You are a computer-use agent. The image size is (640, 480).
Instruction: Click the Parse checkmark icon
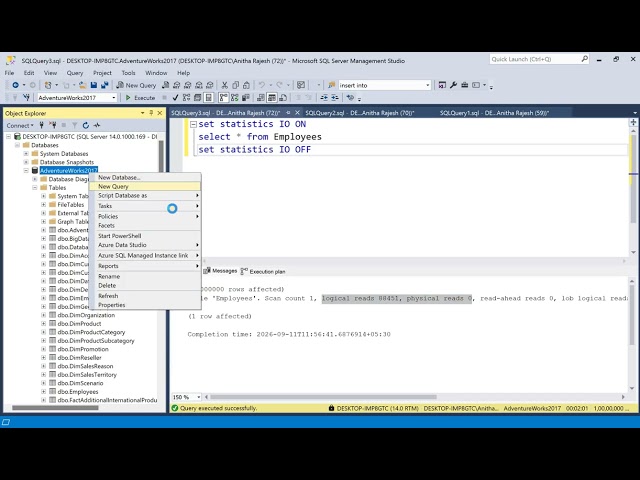[176, 98]
